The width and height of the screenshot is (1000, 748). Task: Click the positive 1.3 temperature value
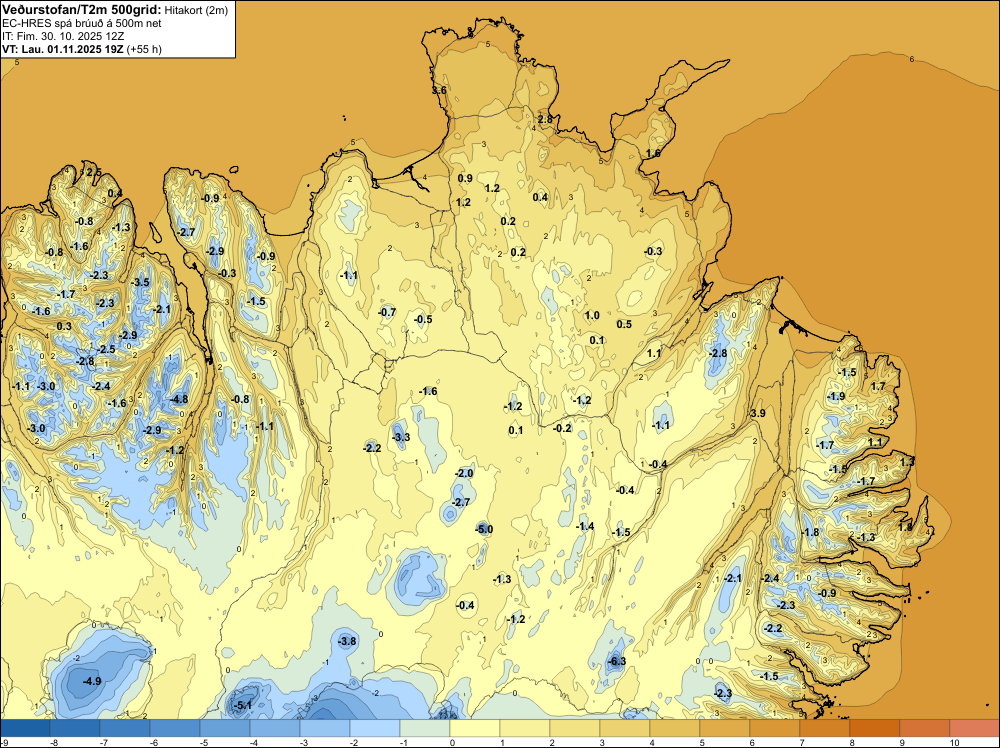point(907,461)
